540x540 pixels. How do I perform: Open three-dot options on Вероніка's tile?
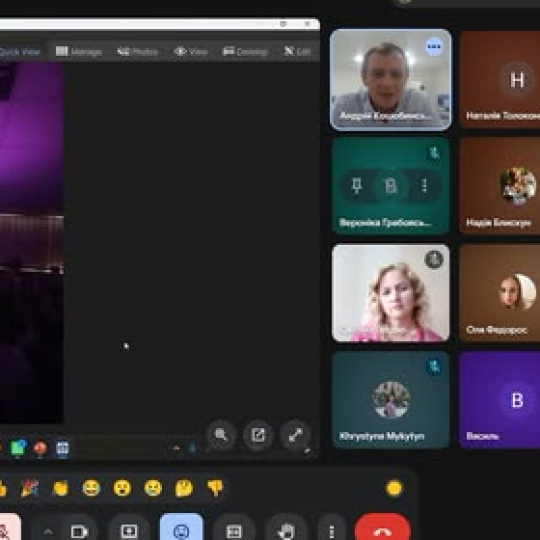[x=424, y=186]
